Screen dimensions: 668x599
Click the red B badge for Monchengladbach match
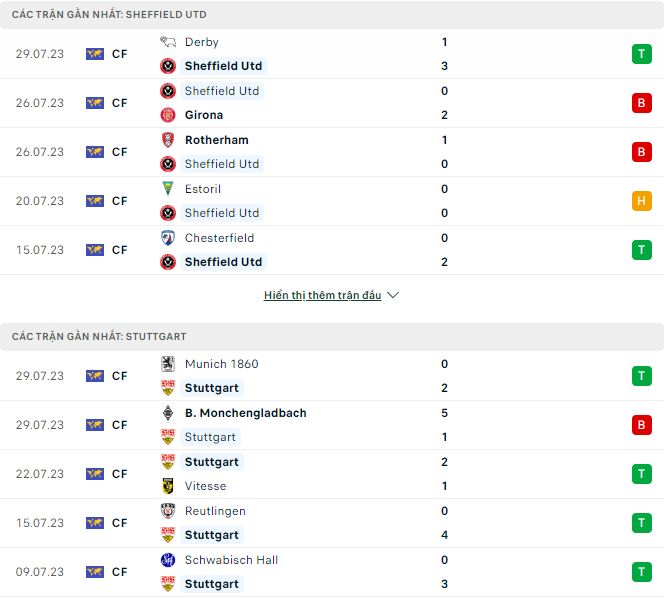(641, 425)
